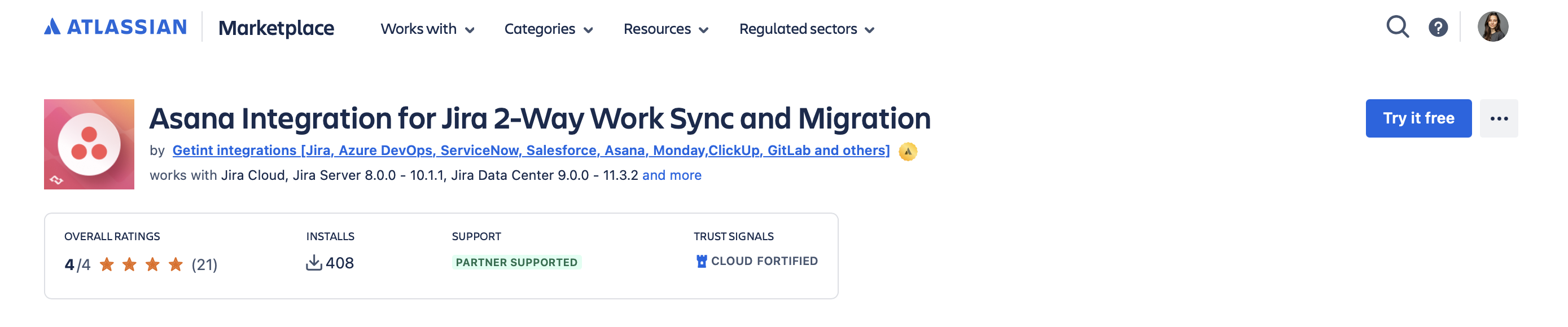Click the Try it free button

(1418, 118)
